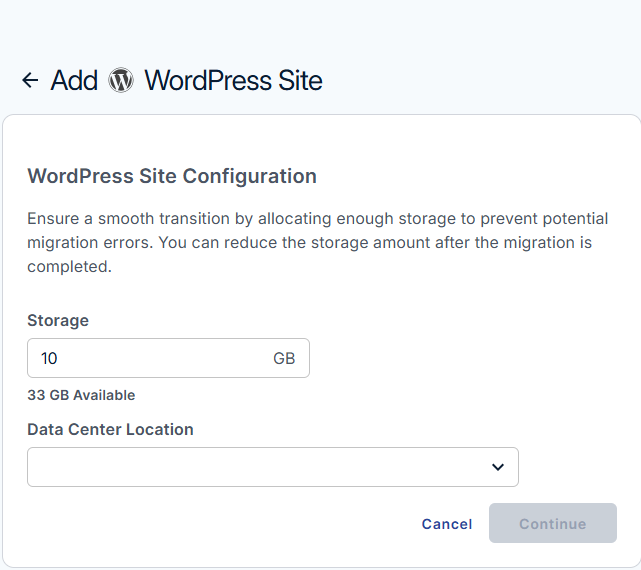The height and width of the screenshot is (570, 641).
Task: Click the WordPress logo in the page title
Action: coord(121,80)
